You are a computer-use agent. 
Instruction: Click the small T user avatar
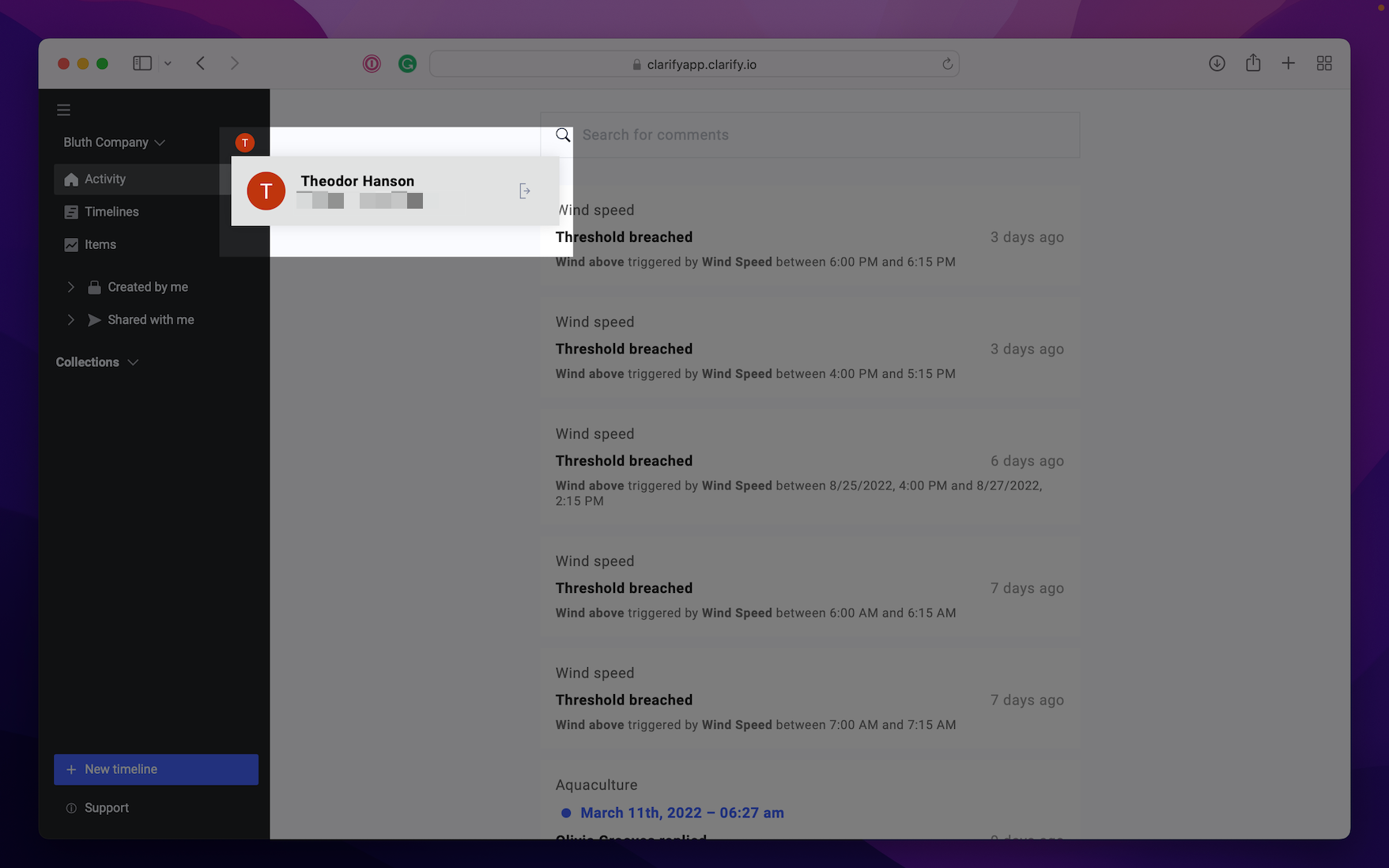pyautogui.click(x=245, y=142)
